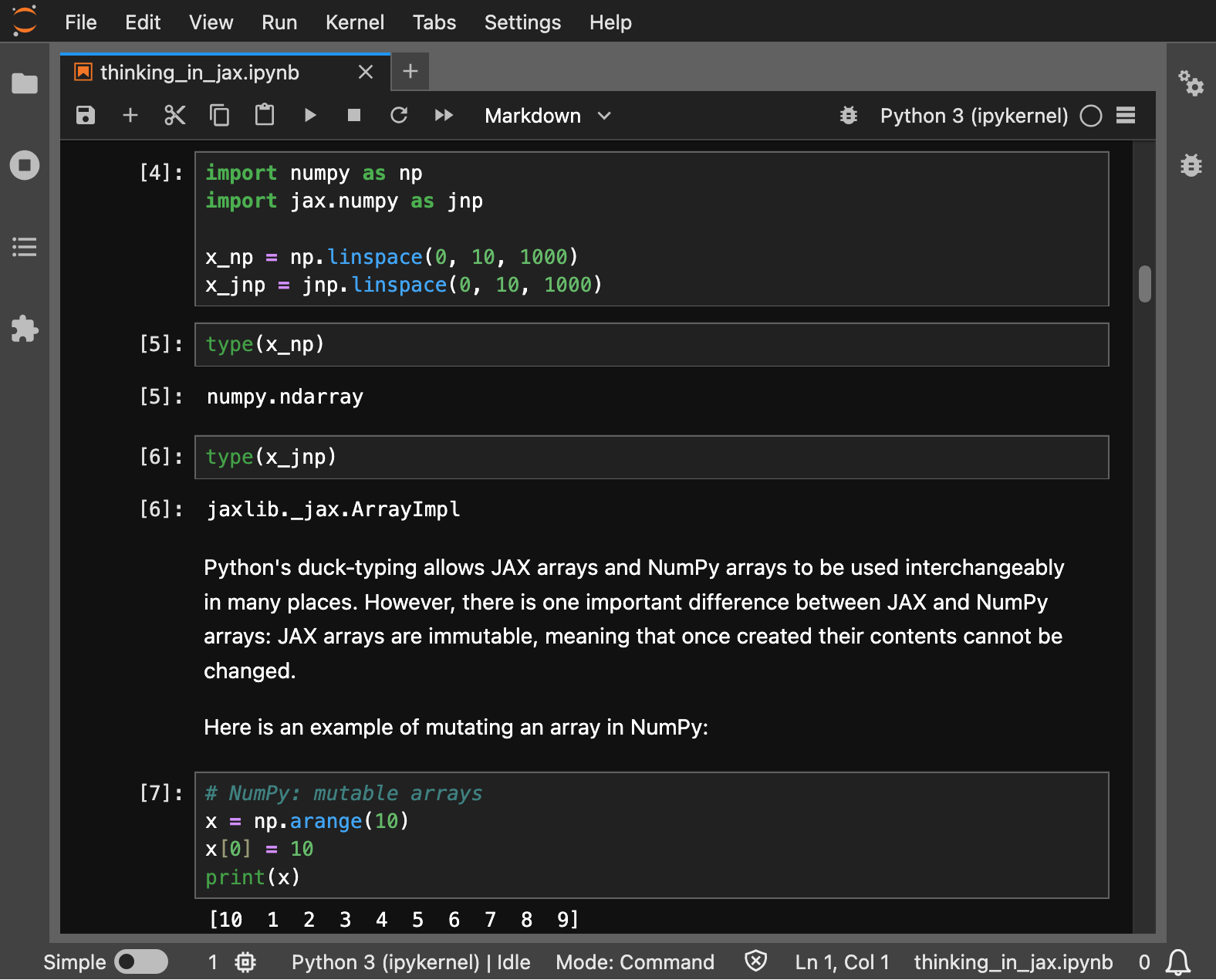Image resolution: width=1216 pixels, height=980 pixels.
Task: Click Ln 1, Col 1 status item
Action: click(x=842, y=962)
